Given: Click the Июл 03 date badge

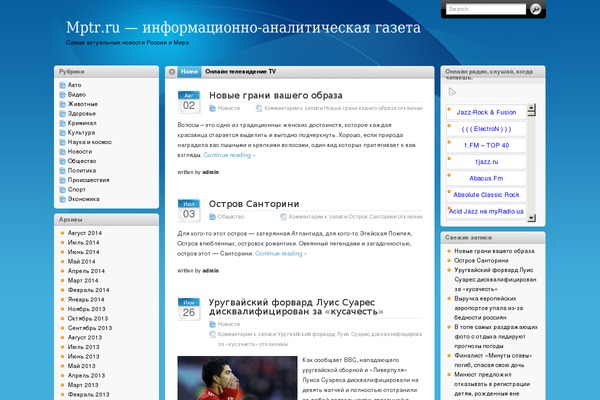Looking at the screenshot, I should pyautogui.click(x=189, y=211).
